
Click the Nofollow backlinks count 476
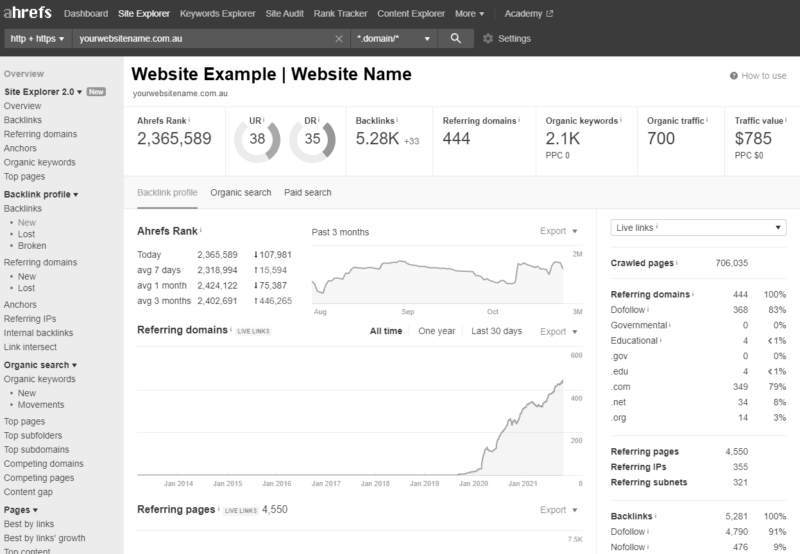(740, 547)
